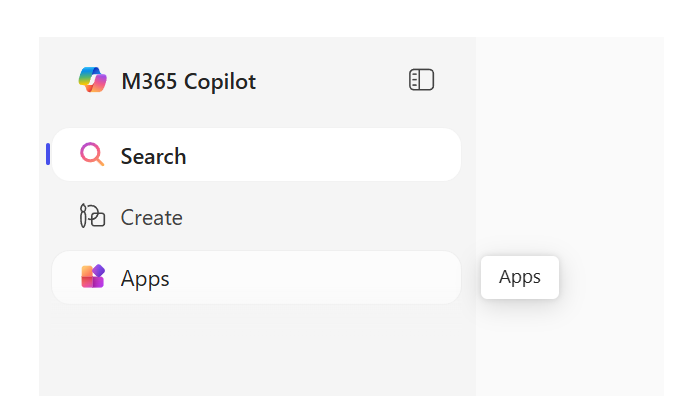Click the blank area right of Create label
690x419 pixels.
point(321,216)
